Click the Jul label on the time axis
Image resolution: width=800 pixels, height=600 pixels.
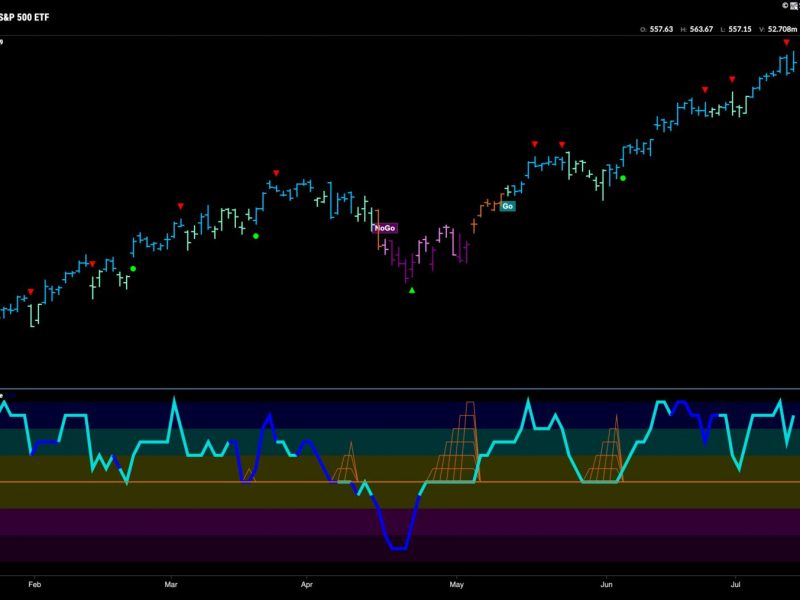click(x=736, y=584)
